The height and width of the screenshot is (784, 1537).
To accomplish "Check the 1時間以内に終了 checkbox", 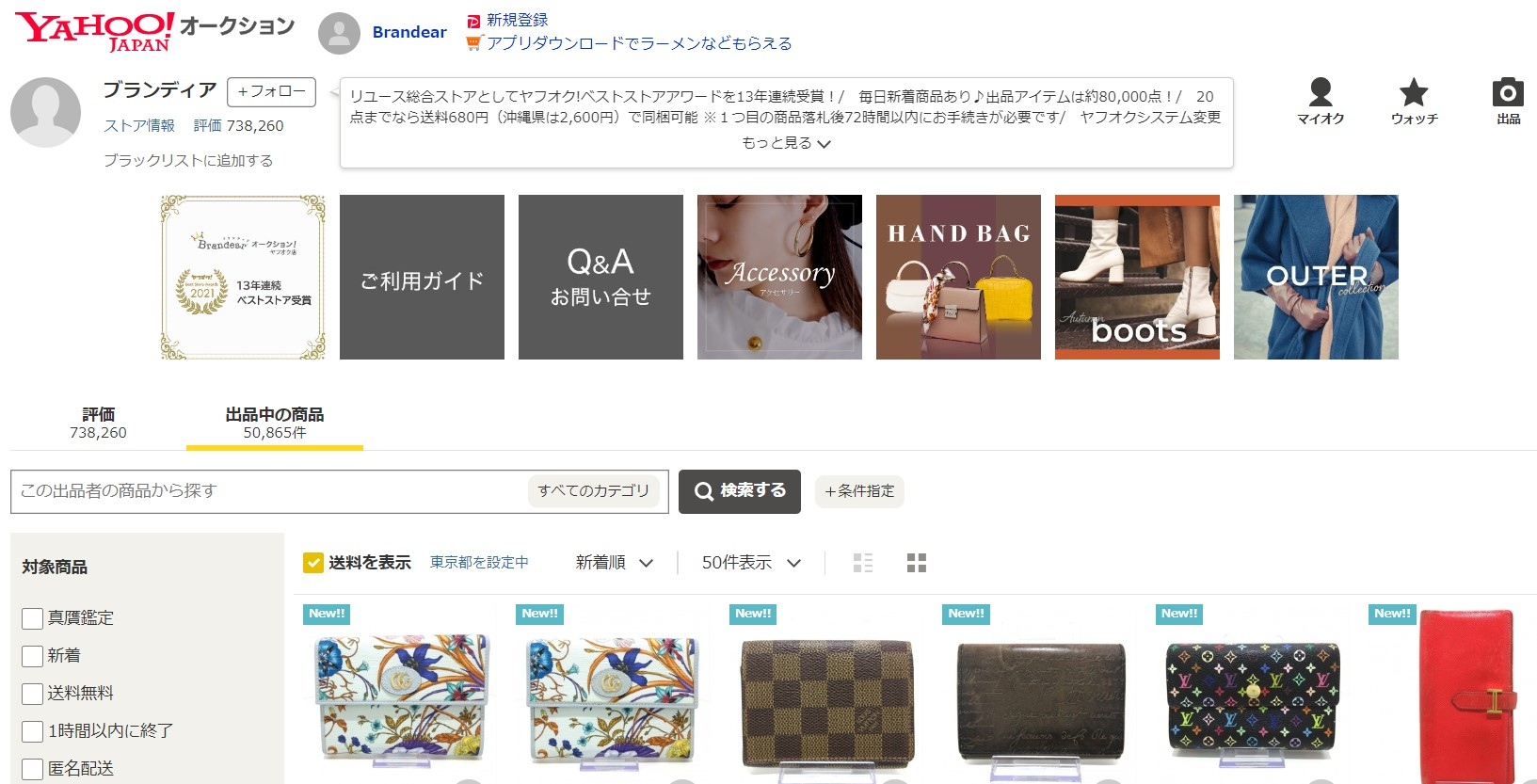I will (32, 731).
